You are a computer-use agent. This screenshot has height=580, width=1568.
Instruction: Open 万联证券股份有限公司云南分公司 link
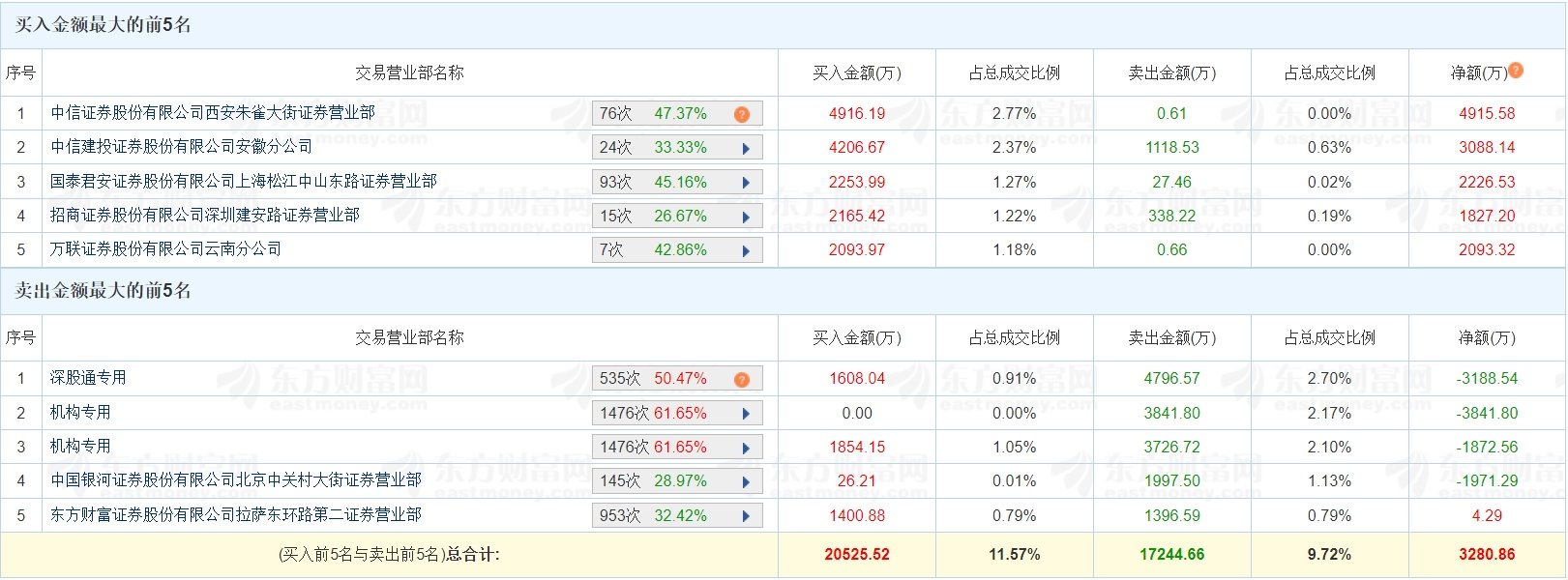tap(166, 248)
